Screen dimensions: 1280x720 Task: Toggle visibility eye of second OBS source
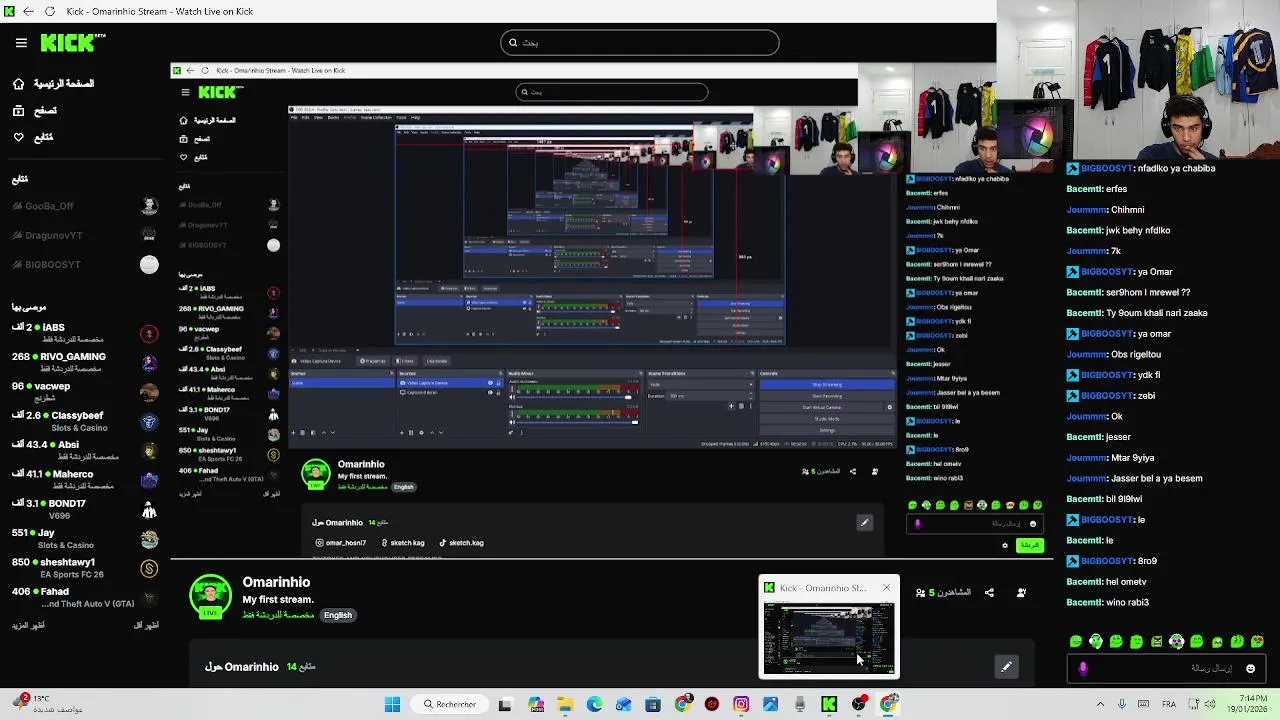tap(490, 392)
